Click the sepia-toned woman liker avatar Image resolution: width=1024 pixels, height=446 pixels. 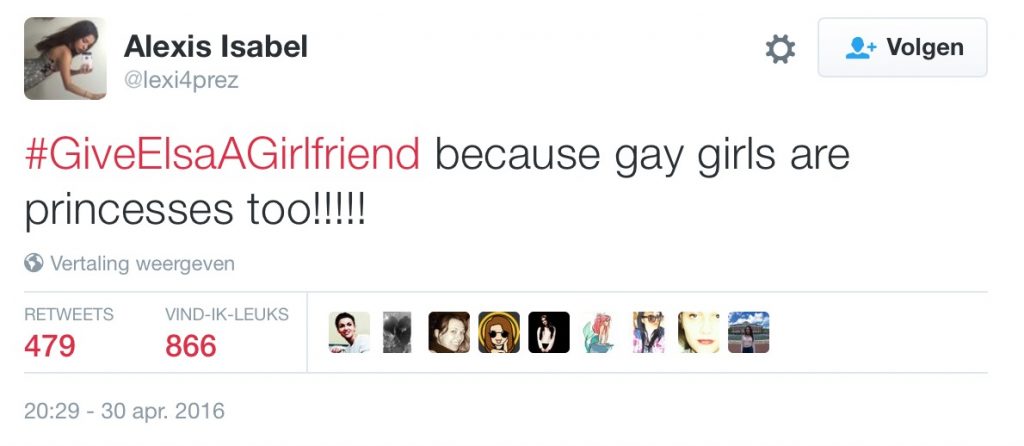[449, 333]
